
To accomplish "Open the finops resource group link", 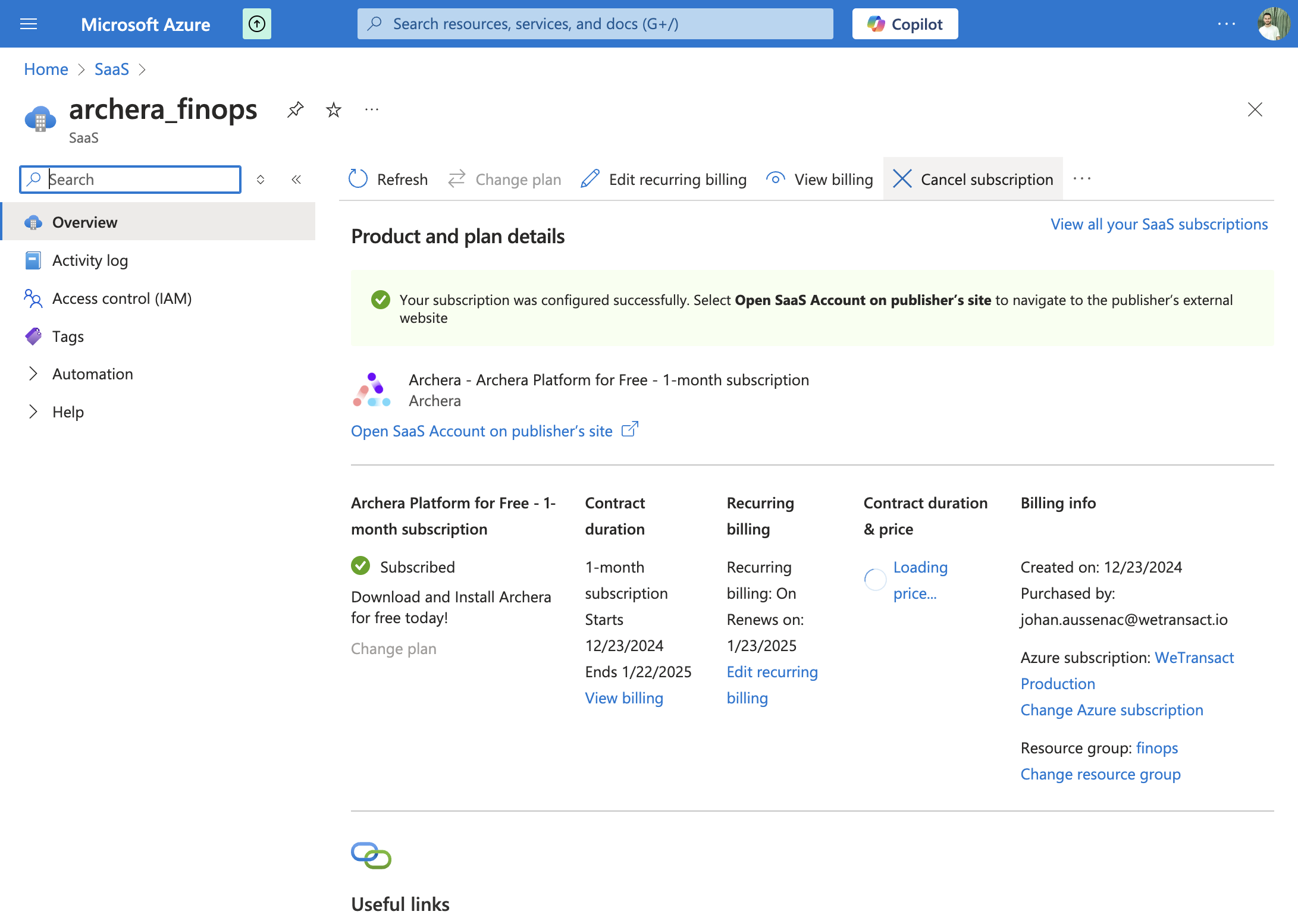I will pyautogui.click(x=1157, y=747).
